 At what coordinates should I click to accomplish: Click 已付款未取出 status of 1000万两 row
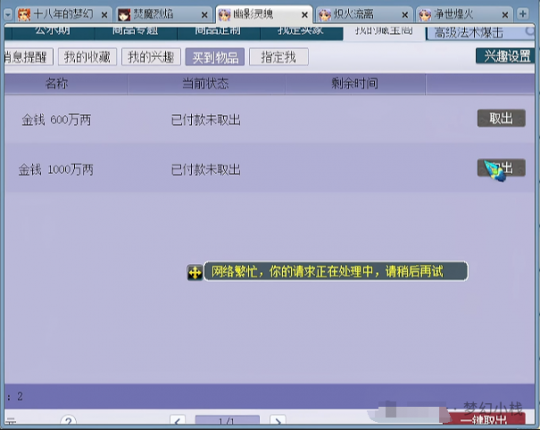(x=206, y=169)
